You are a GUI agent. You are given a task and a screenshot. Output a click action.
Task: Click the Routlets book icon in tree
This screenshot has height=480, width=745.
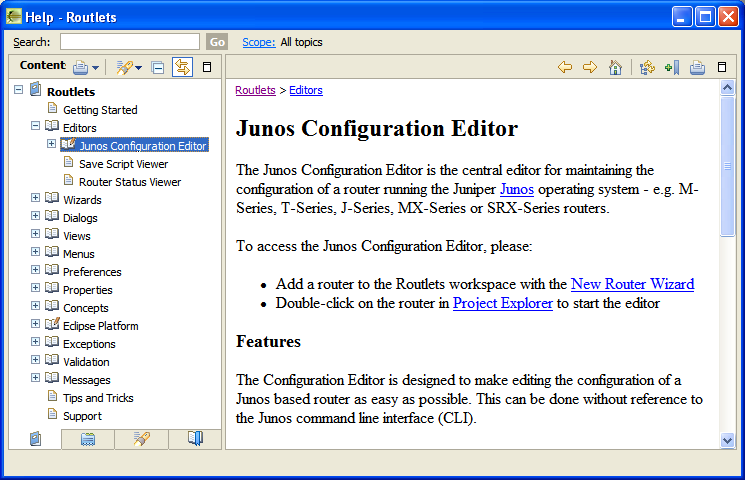pos(36,89)
